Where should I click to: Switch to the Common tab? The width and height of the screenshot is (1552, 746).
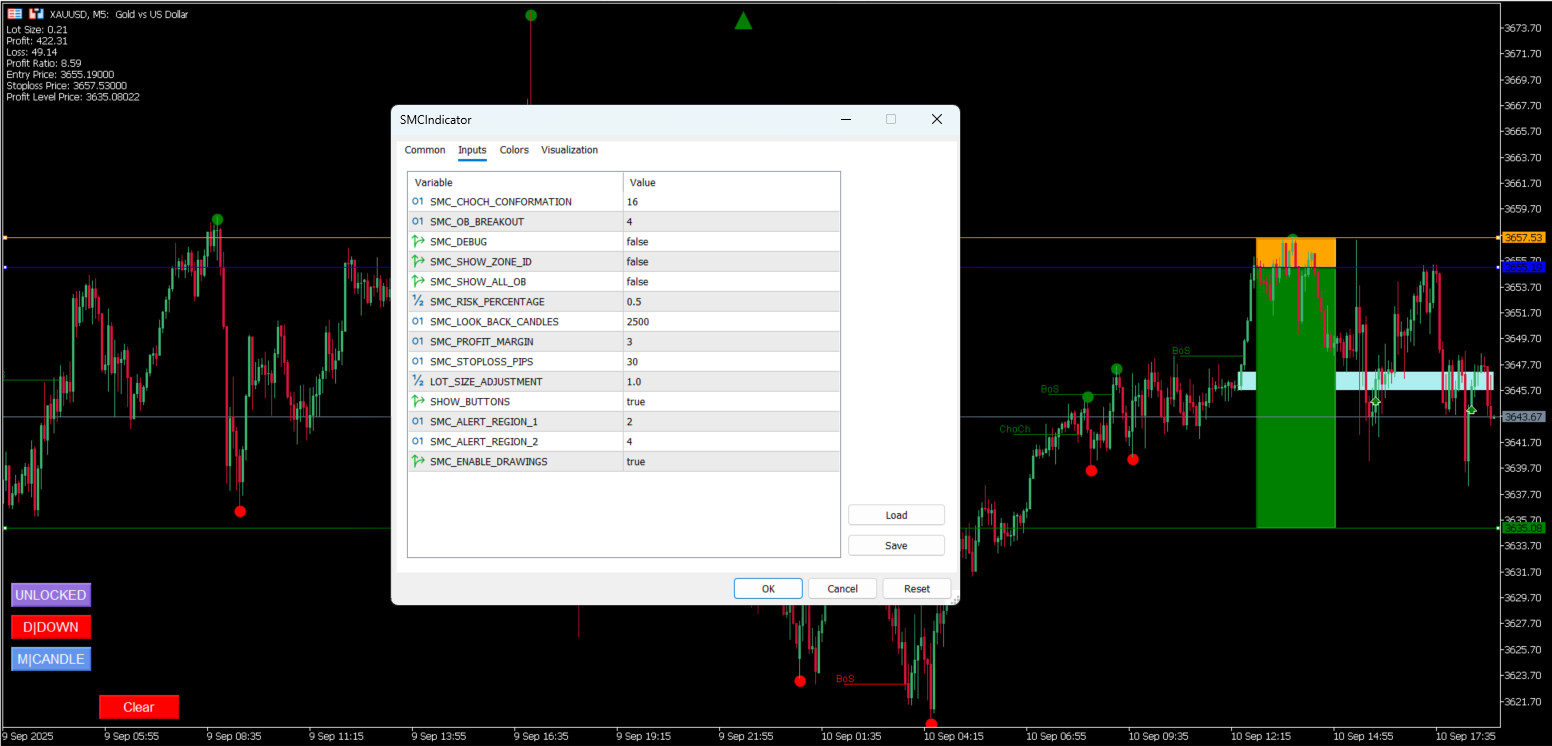click(x=425, y=150)
